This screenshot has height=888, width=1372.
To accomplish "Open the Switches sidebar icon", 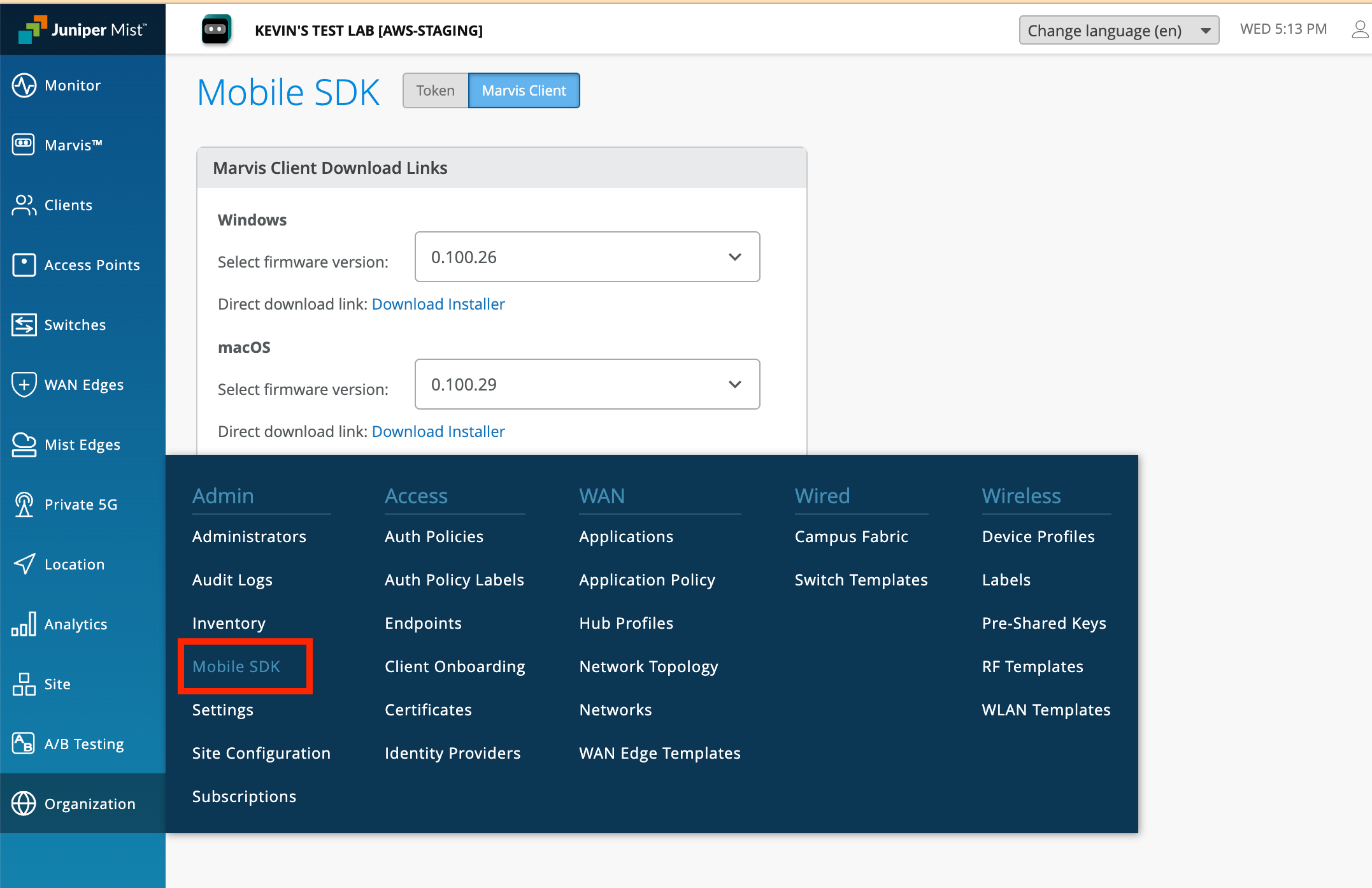I will pyautogui.click(x=24, y=324).
